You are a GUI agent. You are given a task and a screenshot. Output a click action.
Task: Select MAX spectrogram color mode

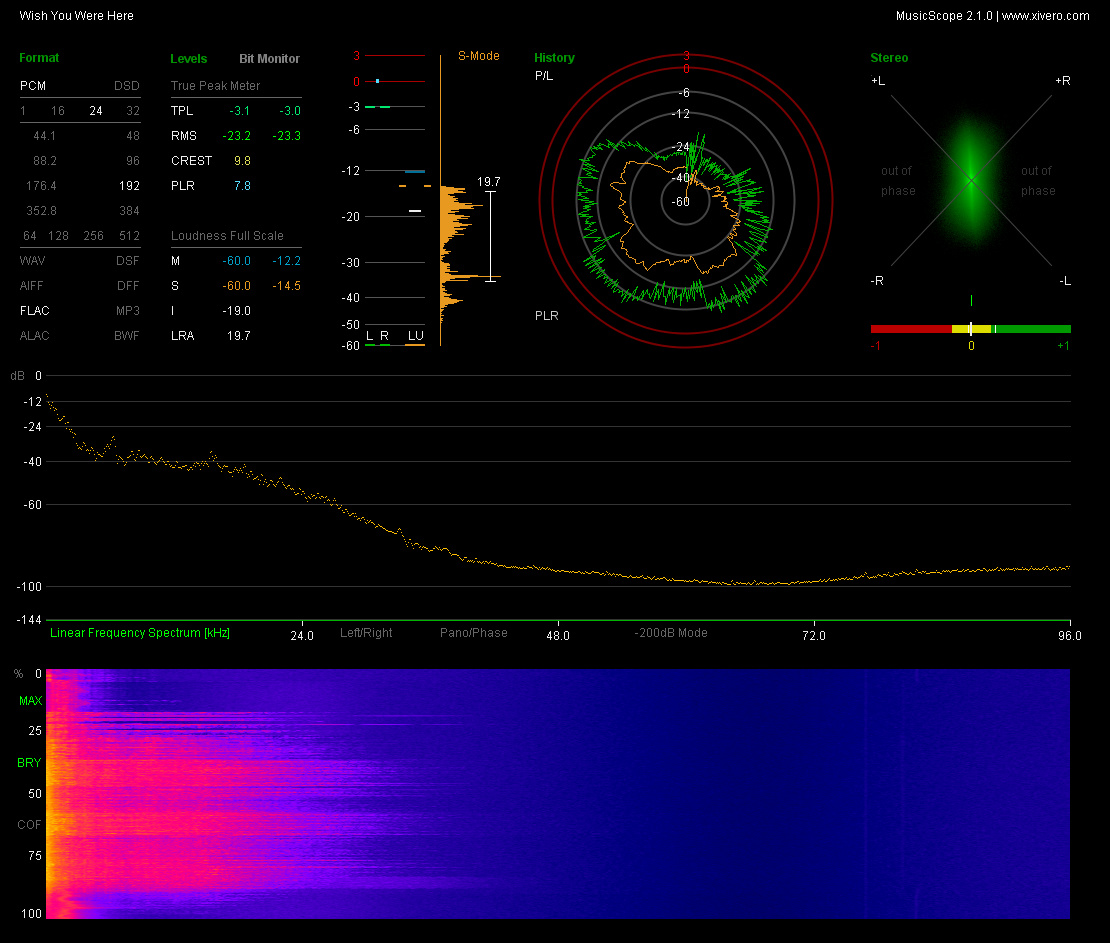(x=30, y=702)
